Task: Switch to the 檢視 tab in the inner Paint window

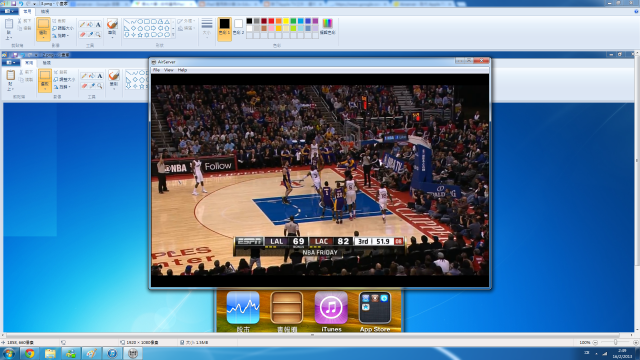Action: [x=47, y=63]
